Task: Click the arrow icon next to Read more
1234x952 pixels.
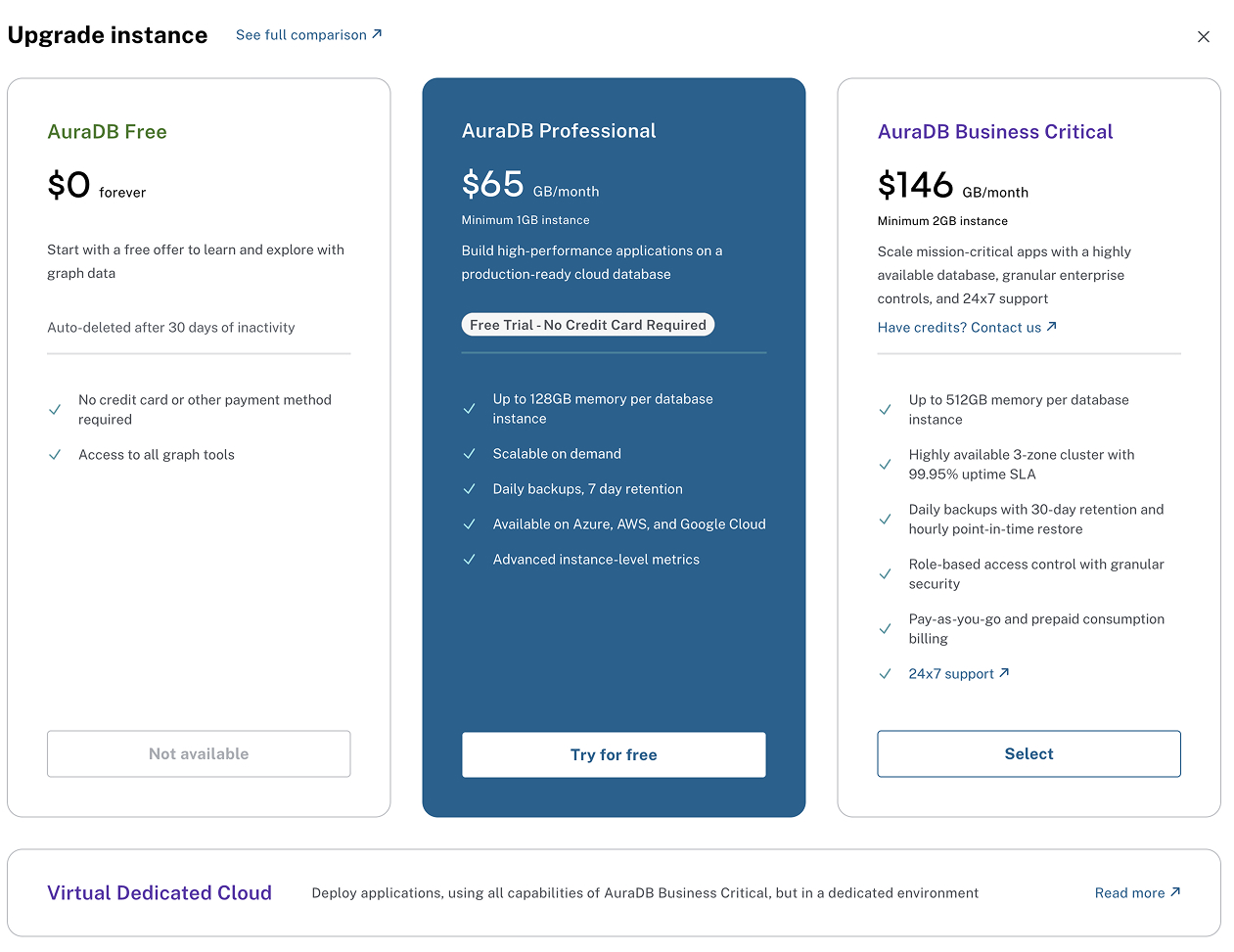Action: click(x=1172, y=892)
